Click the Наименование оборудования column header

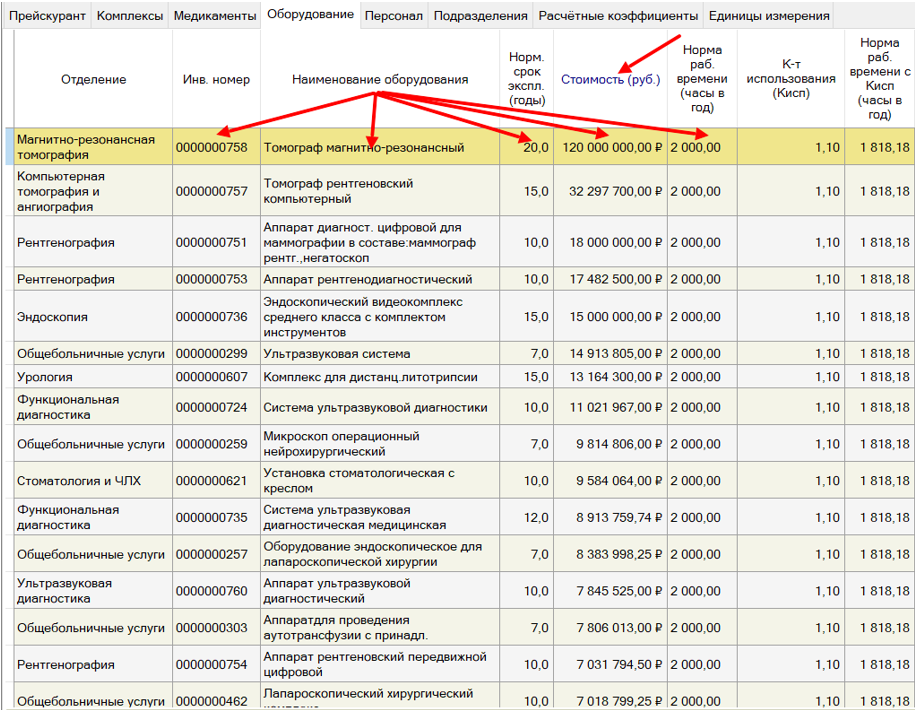tap(380, 79)
